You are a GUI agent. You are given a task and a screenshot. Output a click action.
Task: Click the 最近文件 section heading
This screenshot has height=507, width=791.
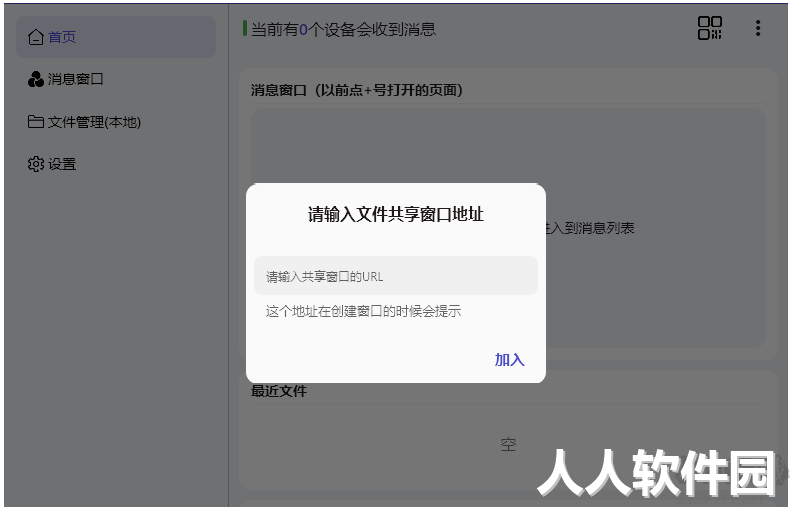[279, 391]
